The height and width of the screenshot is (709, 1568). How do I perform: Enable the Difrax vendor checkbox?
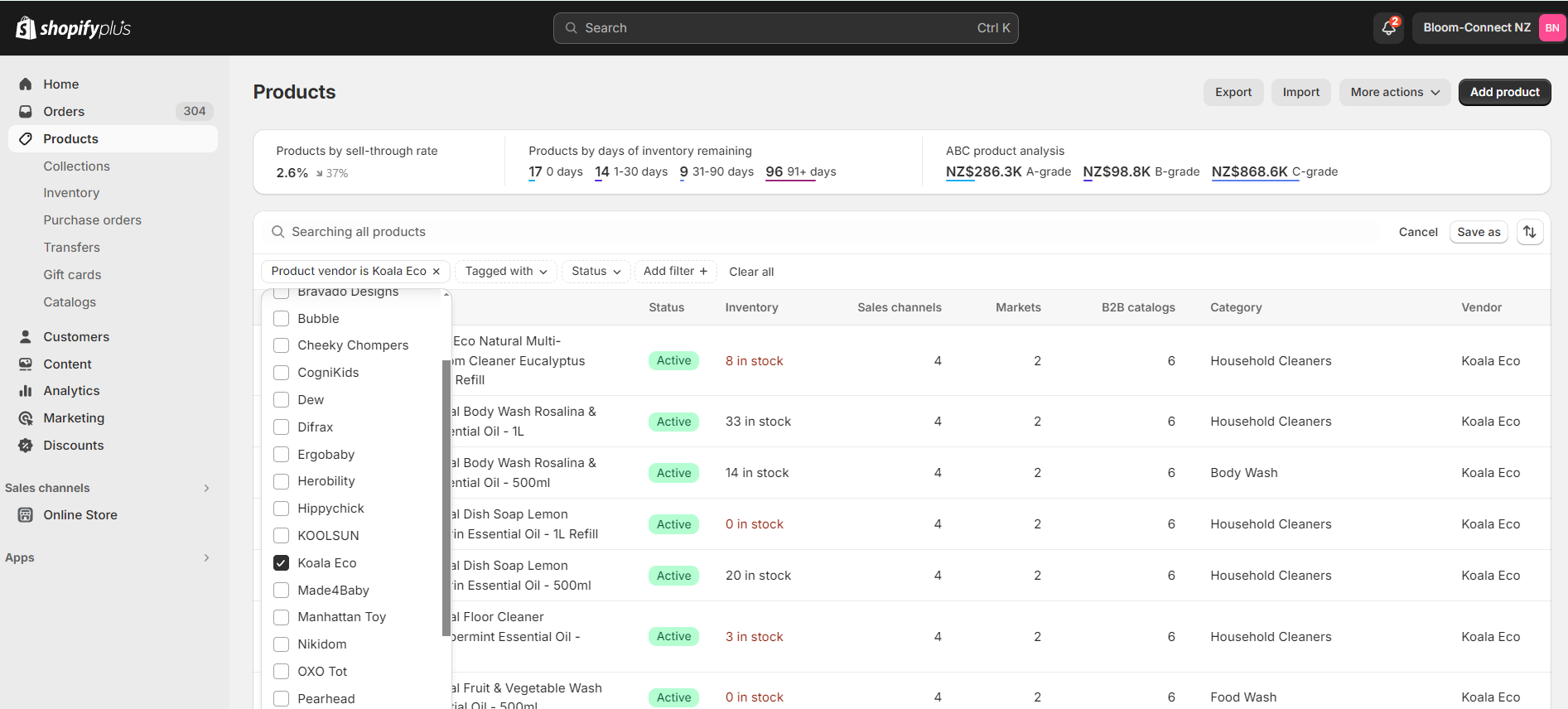click(x=282, y=427)
